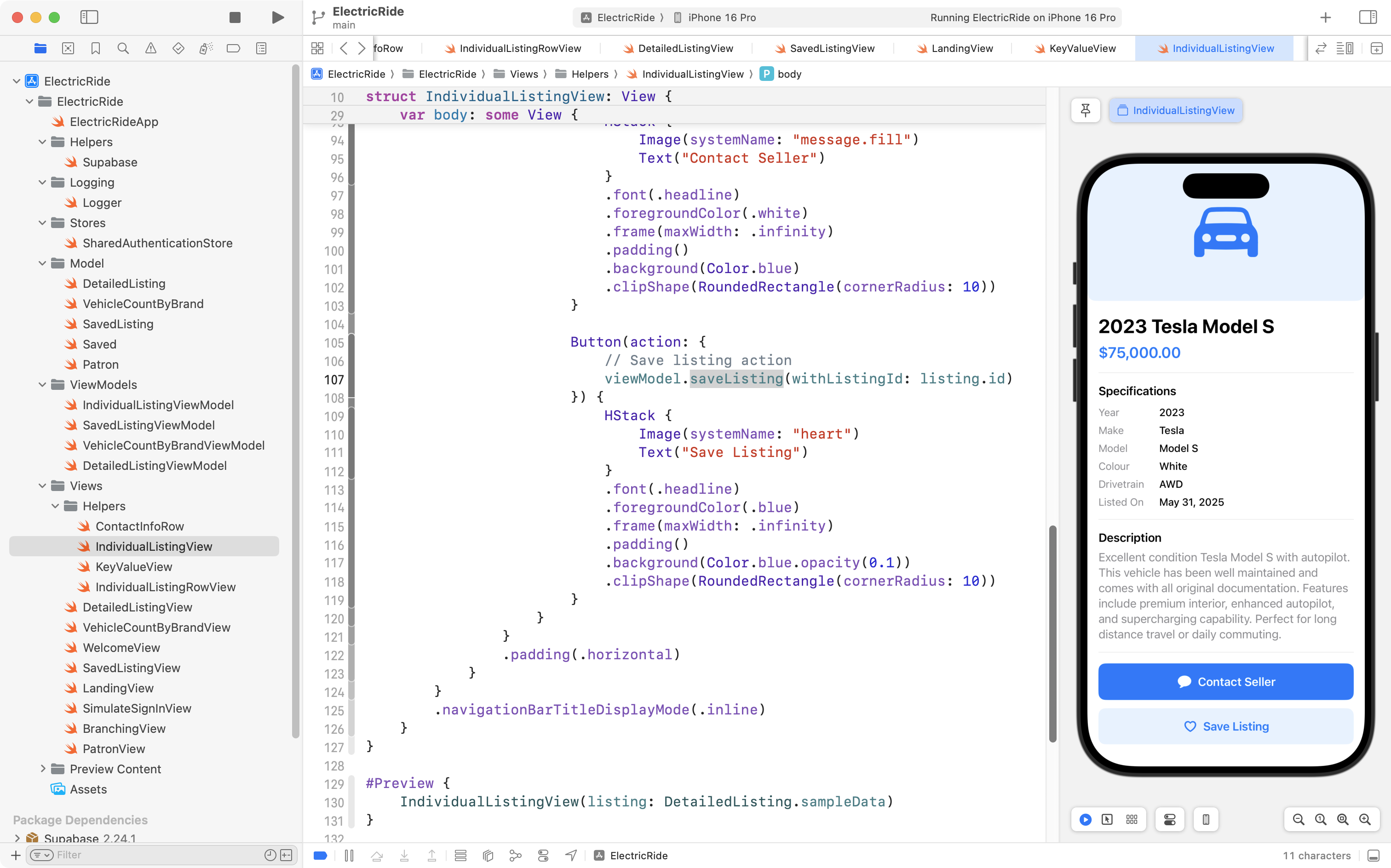Open the Issue navigator warning icon

150,48
